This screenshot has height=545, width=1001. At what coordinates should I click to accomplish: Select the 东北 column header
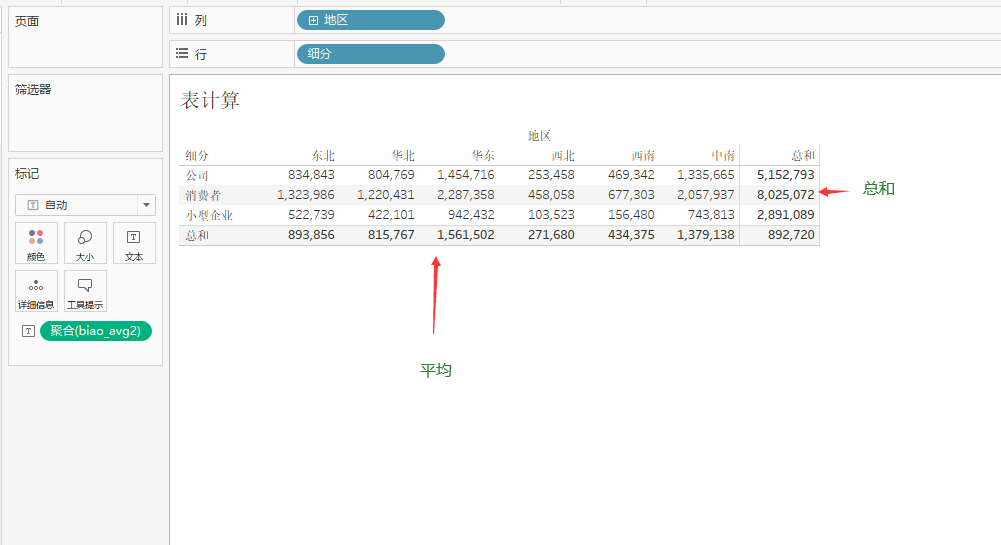pos(323,156)
